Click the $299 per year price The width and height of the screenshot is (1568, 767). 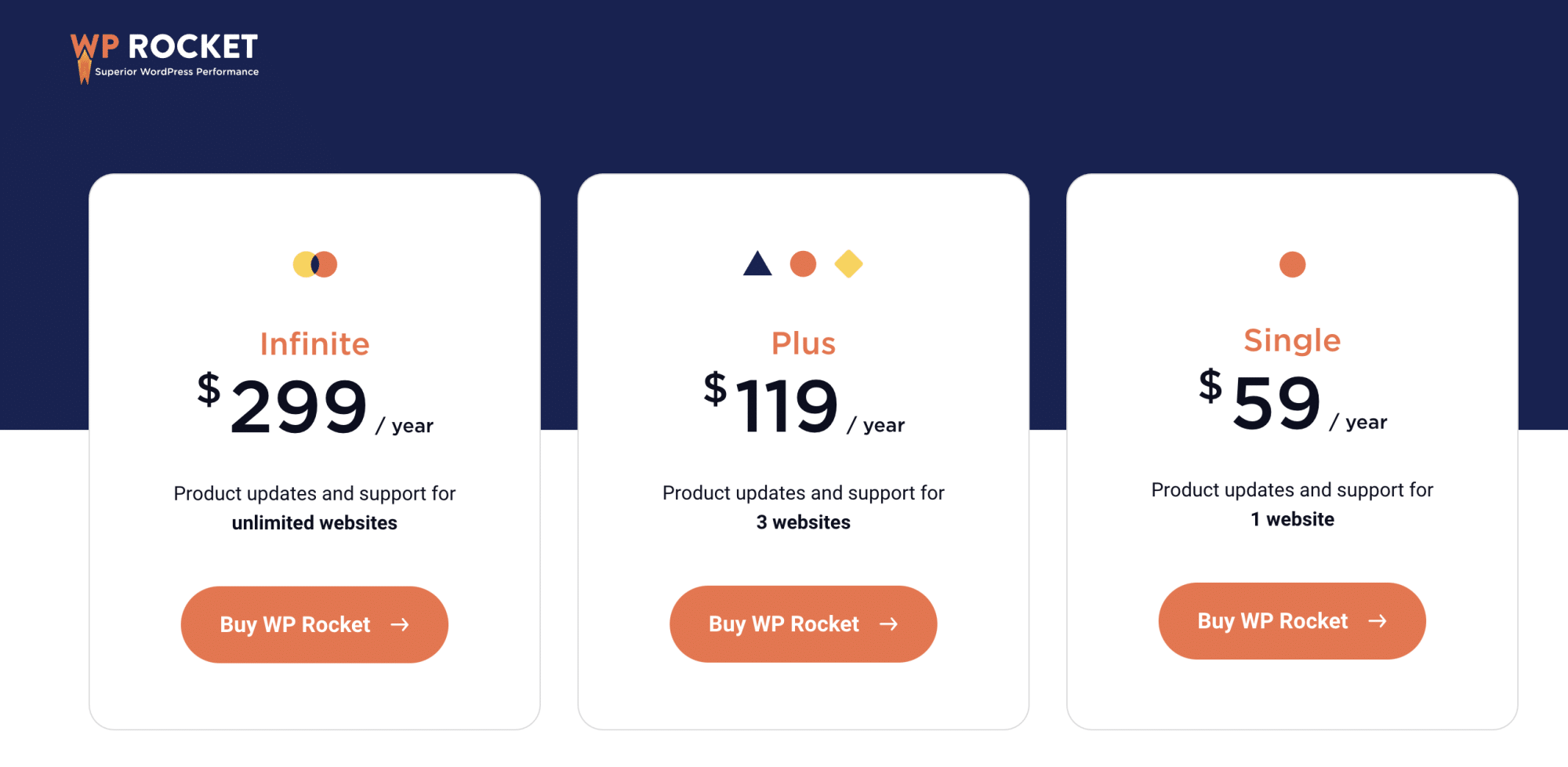[299, 405]
